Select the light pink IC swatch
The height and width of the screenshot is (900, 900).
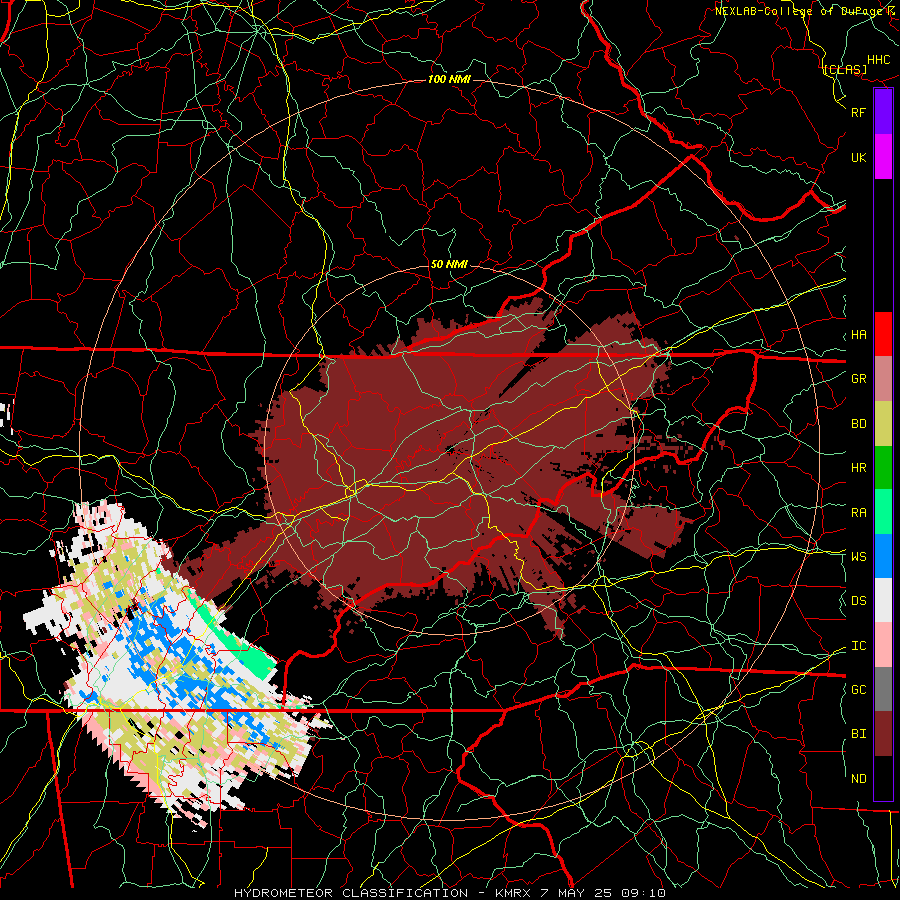pyautogui.click(x=883, y=645)
